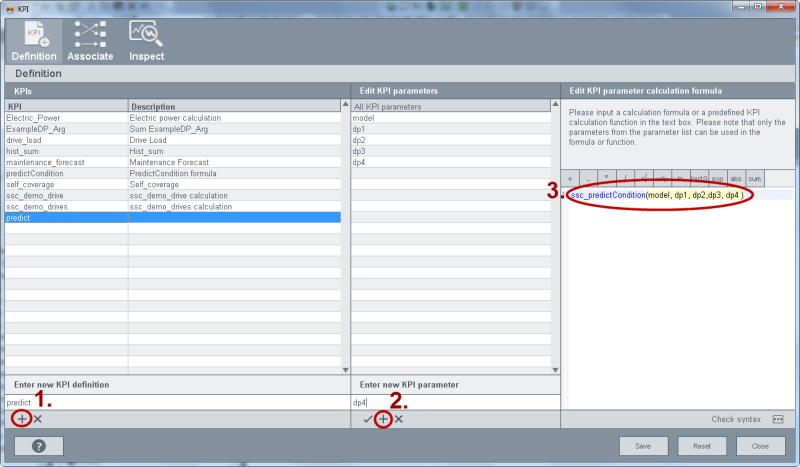Click 'ssc_demo_drives calculation' description cell
The width and height of the screenshot is (800, 467).
[234, 207]
